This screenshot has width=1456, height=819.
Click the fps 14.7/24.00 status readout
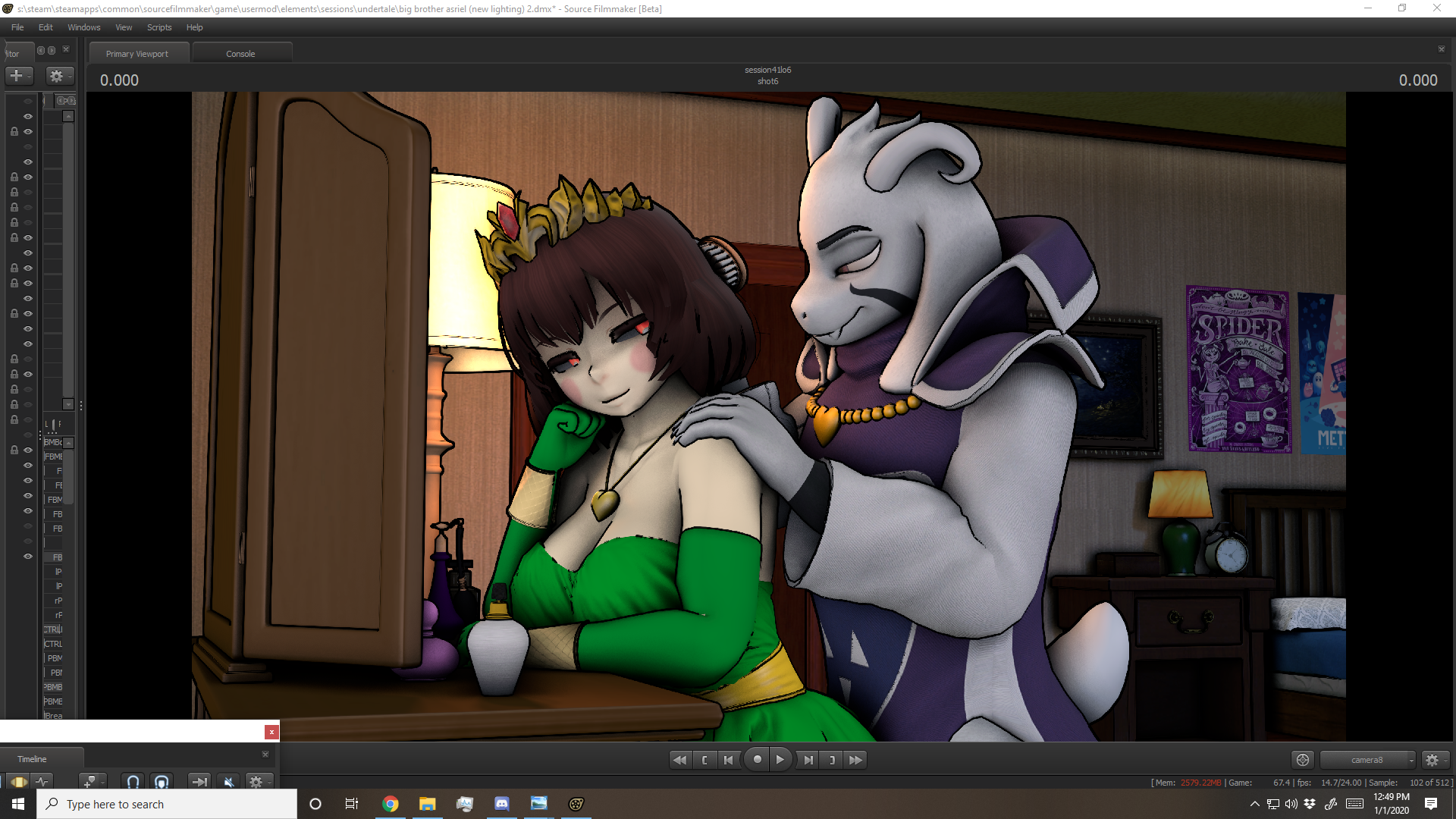click(1329, 783)
